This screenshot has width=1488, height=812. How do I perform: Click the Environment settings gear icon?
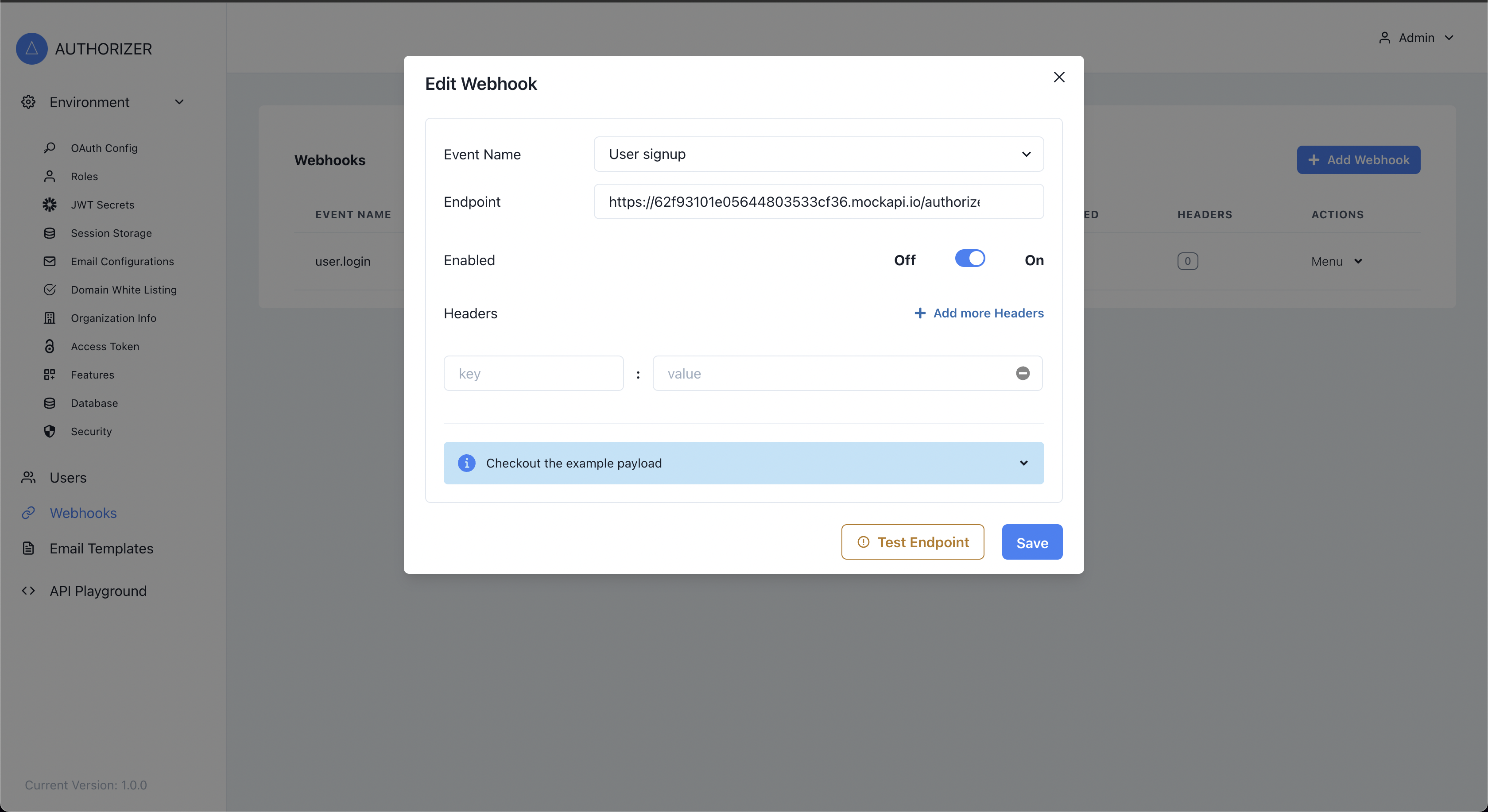coord(28,102)
